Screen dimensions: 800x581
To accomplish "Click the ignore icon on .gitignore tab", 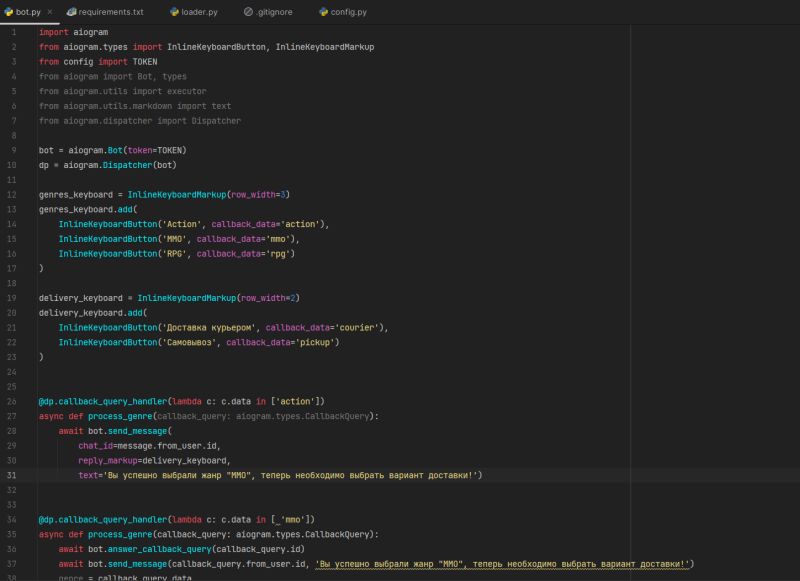I will tap(248, 12).
